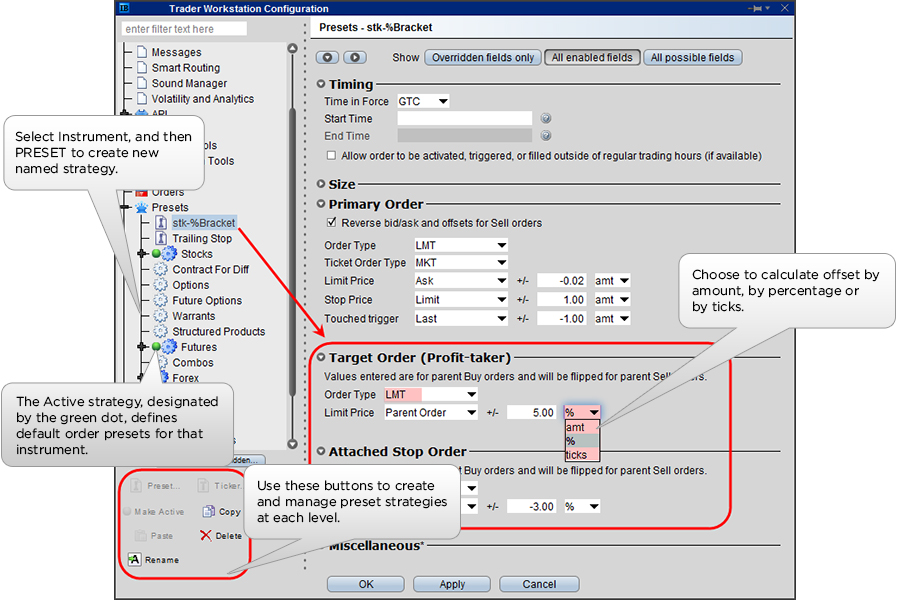Click the Apply button
The width and height of the screenshot is (910, 600).
[x=452, y=584]
